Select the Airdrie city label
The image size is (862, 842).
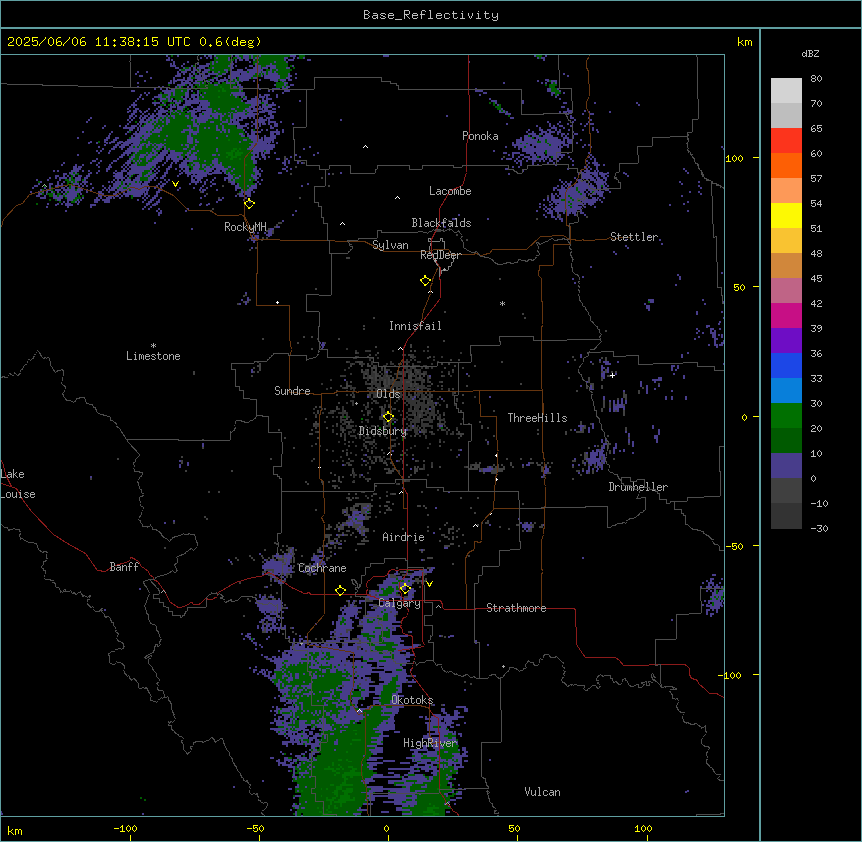click(403, 537)
